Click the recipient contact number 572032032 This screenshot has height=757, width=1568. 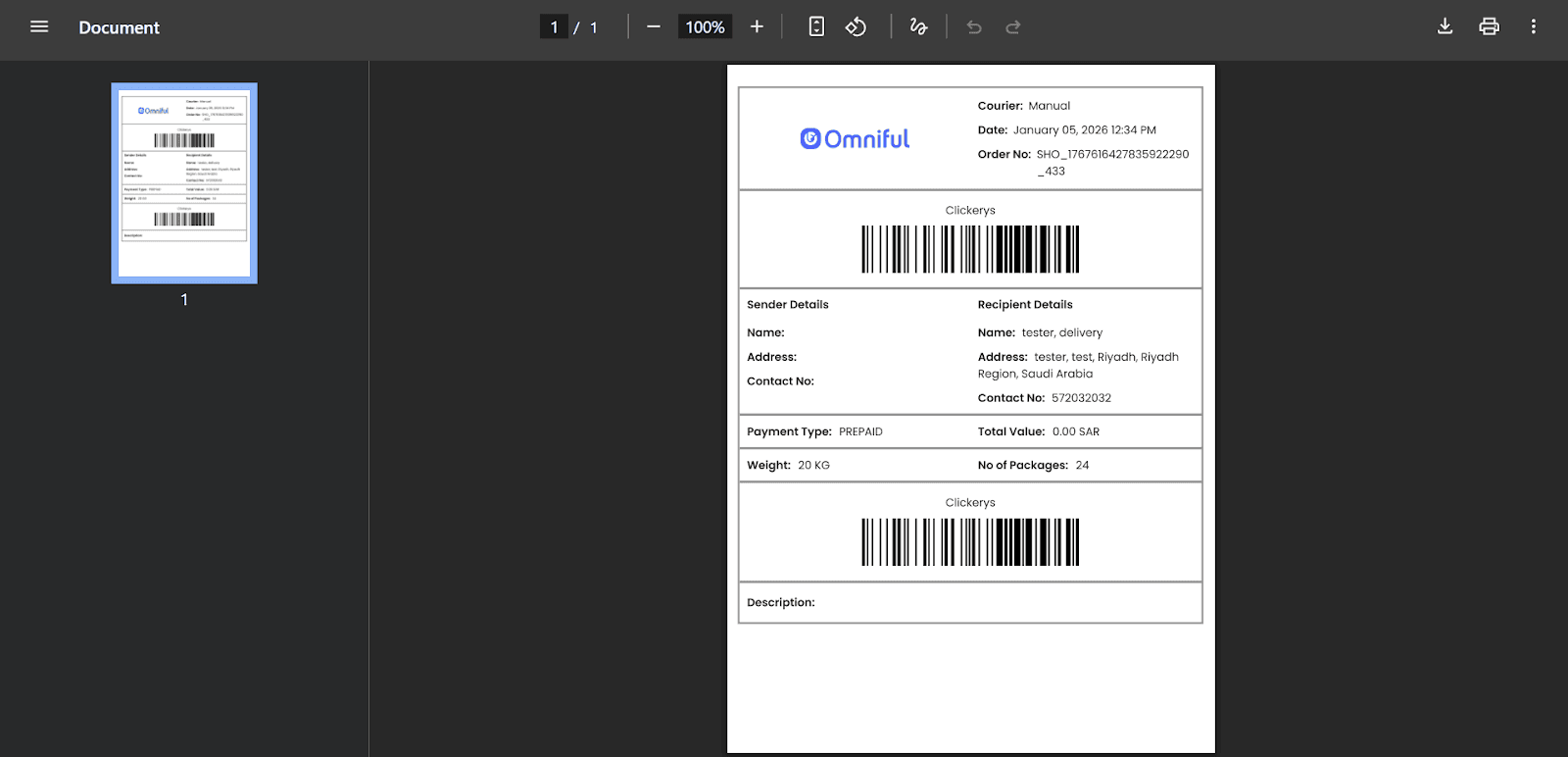point(1081,398)
